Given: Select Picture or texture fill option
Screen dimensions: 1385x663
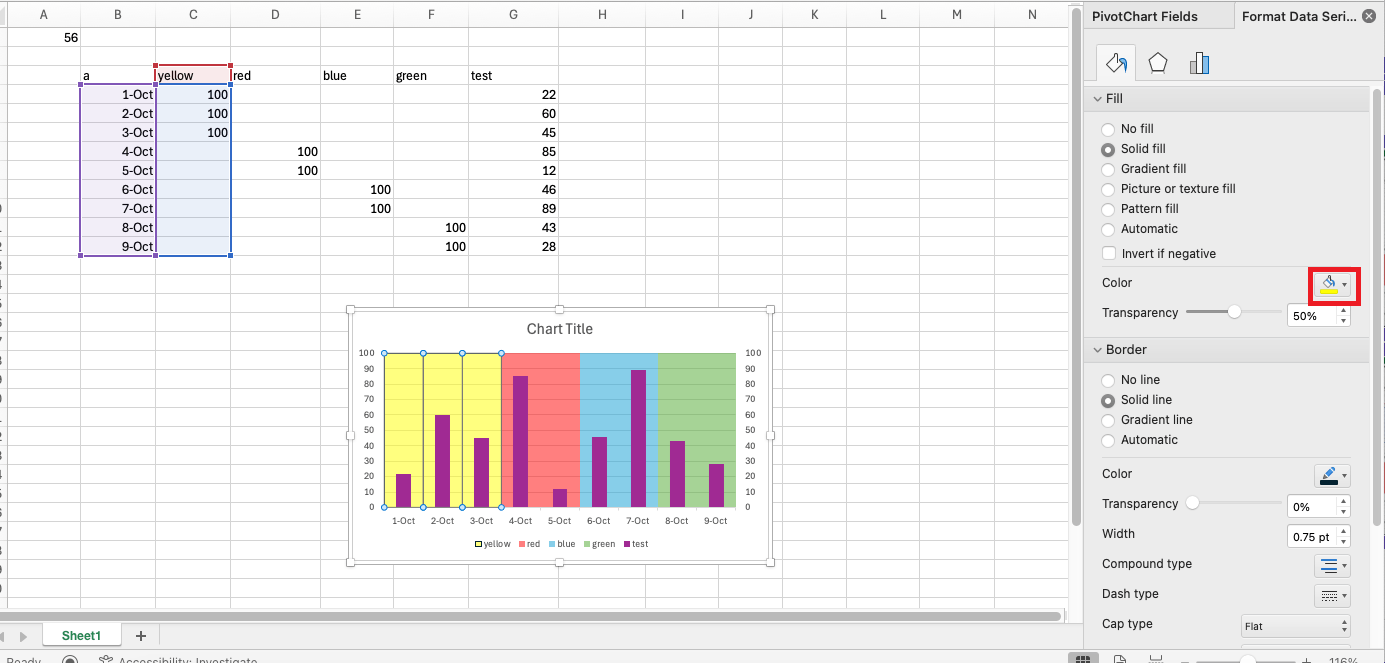Looking at the screenshot, I should click(x=1108, y=189).
